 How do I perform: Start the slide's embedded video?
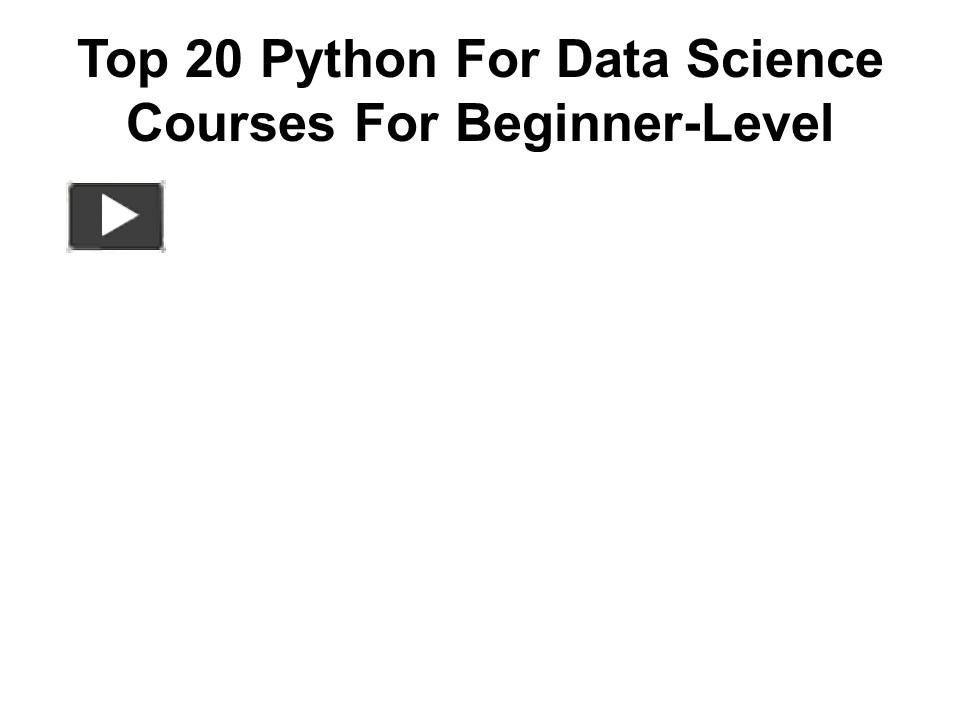(x=115, y=216)
